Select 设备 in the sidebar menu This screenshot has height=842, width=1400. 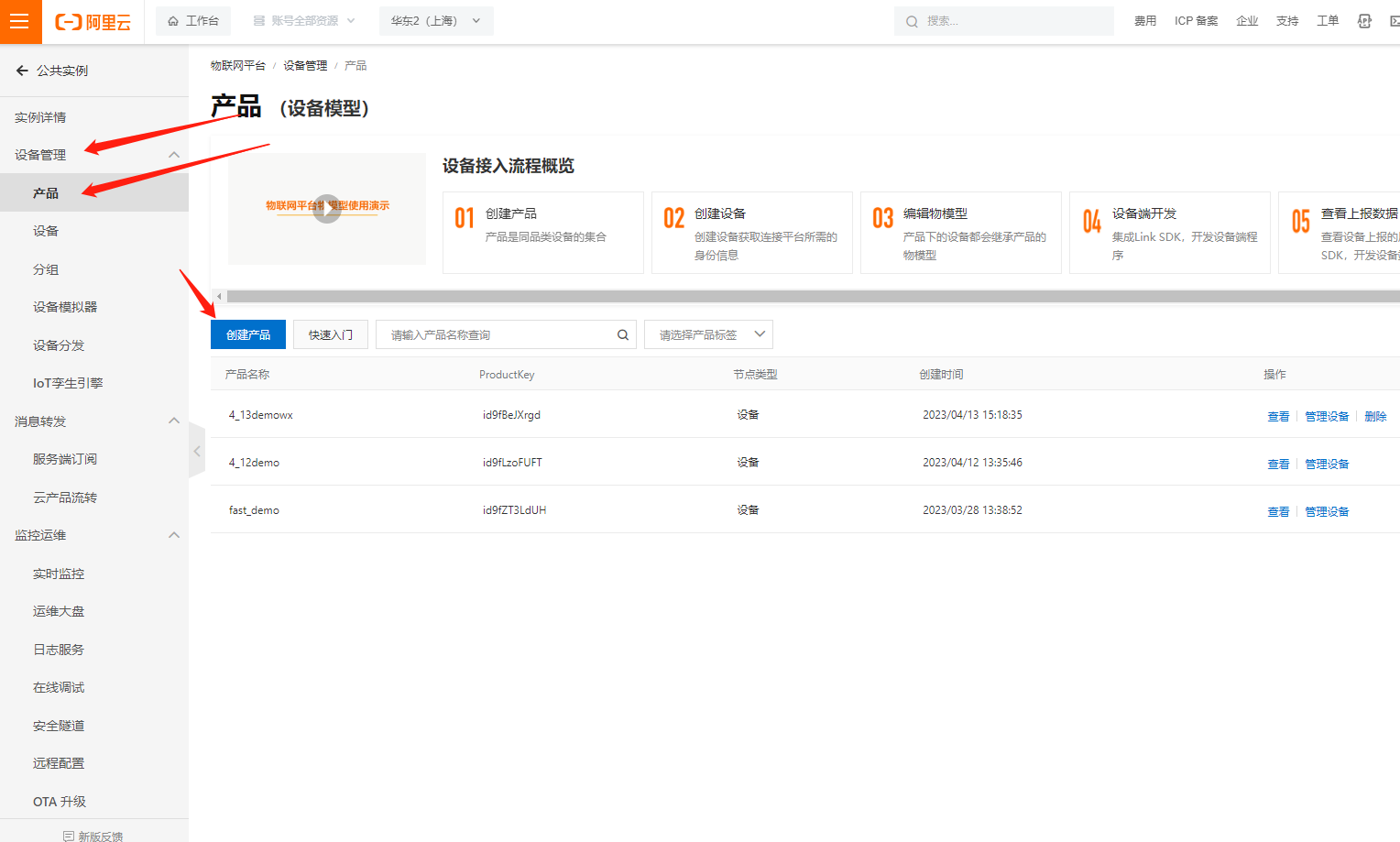(46, 231)
